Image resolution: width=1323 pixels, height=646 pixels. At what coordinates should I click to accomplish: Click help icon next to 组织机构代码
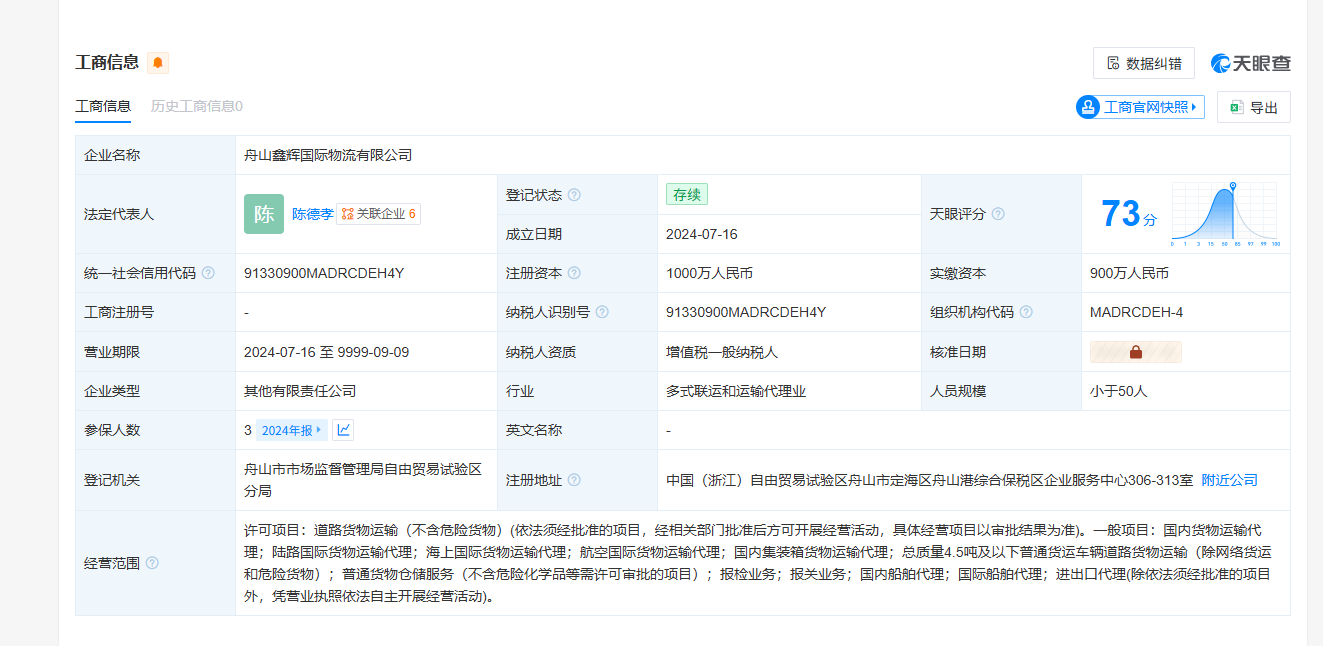[x=1026, y=312]
